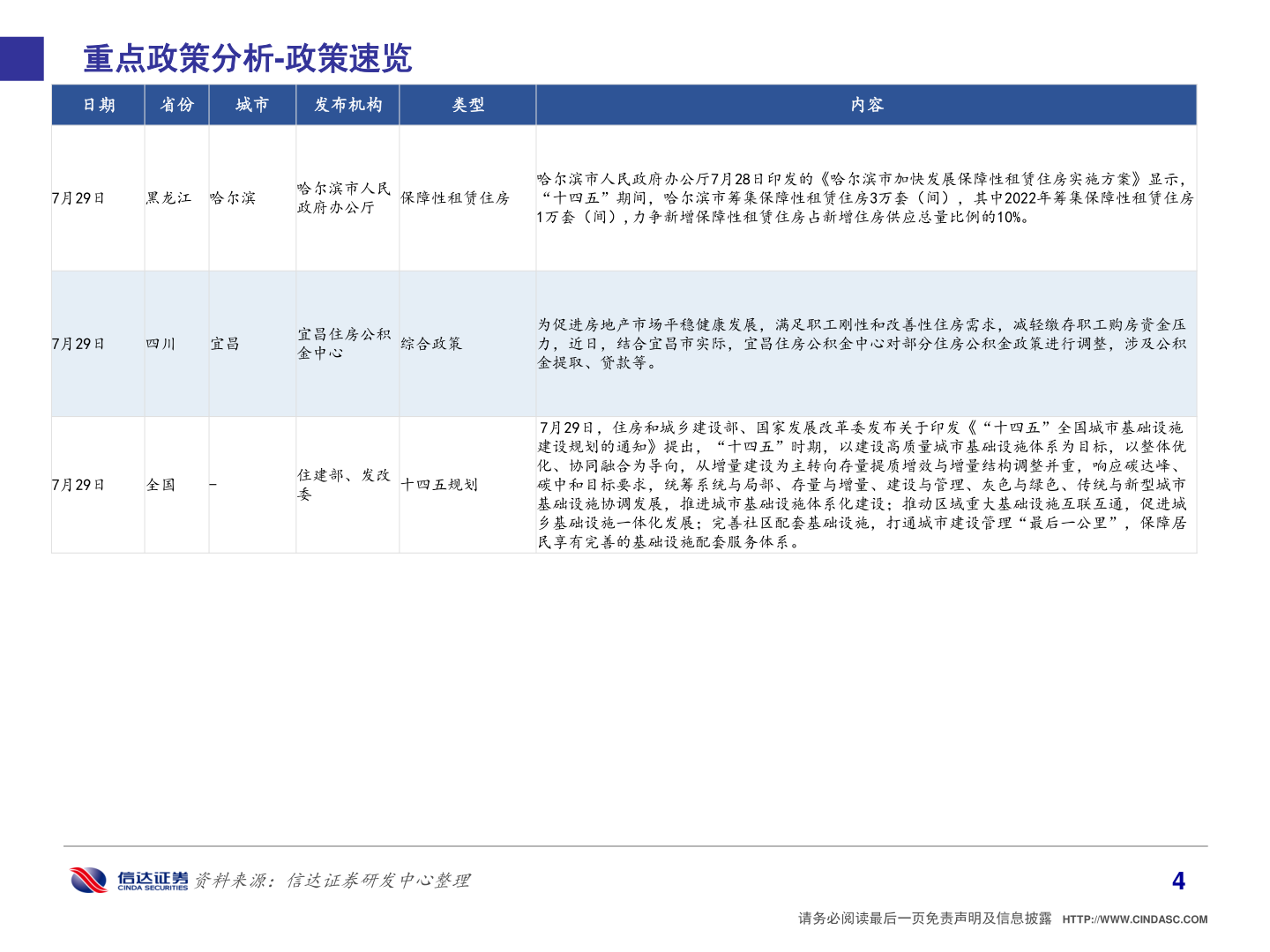Viewport: 1270px width, 952px height.
Task: Click the disclaimer text 请务必阅读最后一页免责声明及信息披露
Action: [923, 918]
